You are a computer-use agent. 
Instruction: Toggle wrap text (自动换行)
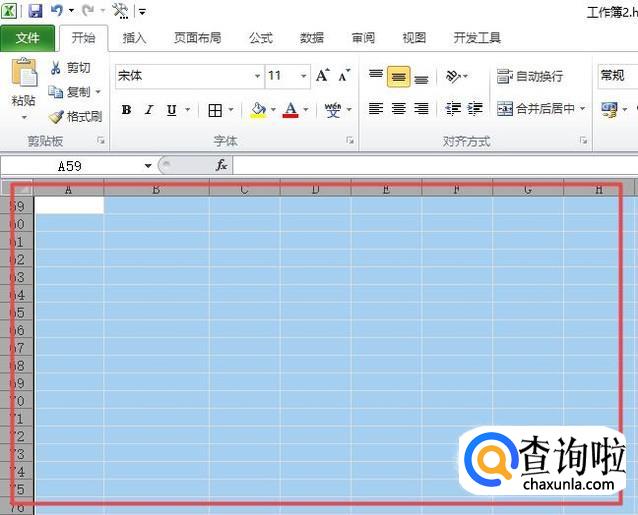(x=530, y=76)
